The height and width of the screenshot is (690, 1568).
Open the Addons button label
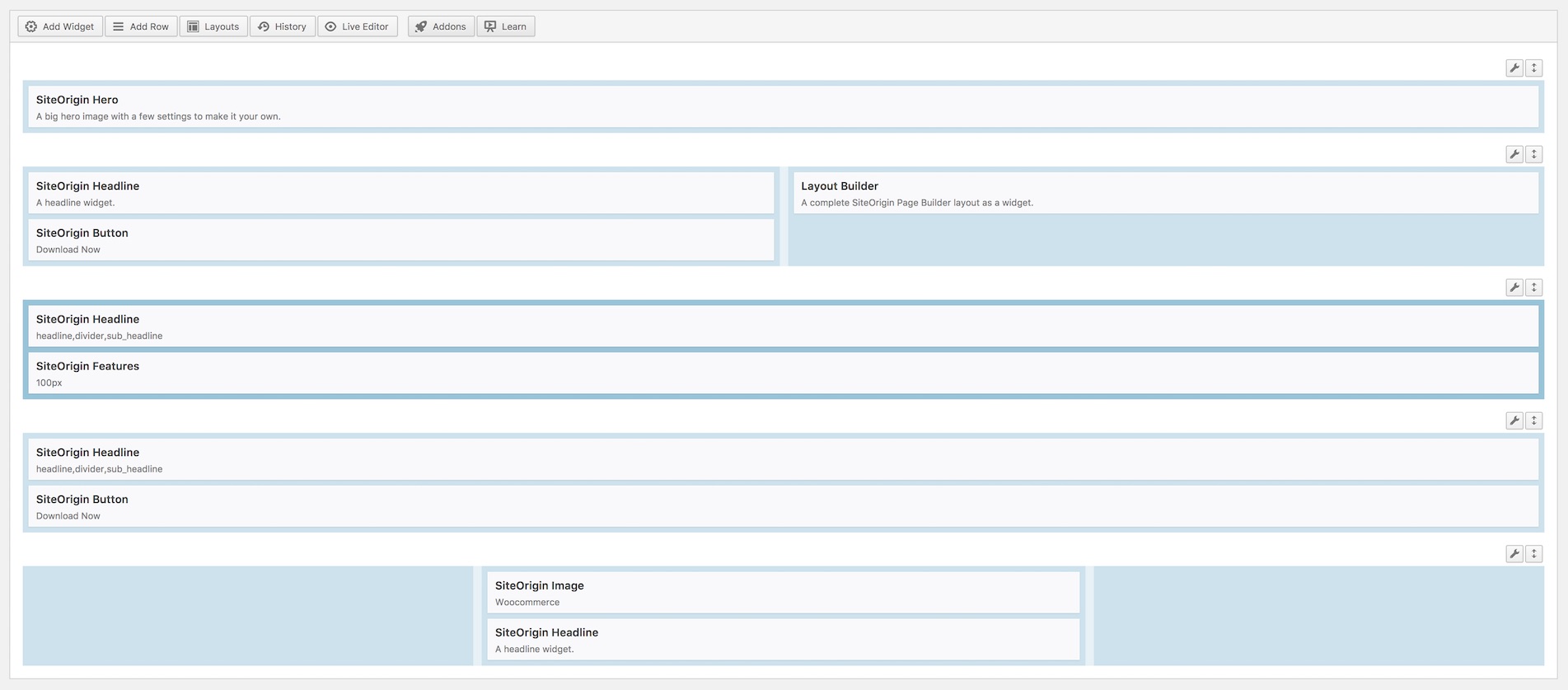(449, 26)
